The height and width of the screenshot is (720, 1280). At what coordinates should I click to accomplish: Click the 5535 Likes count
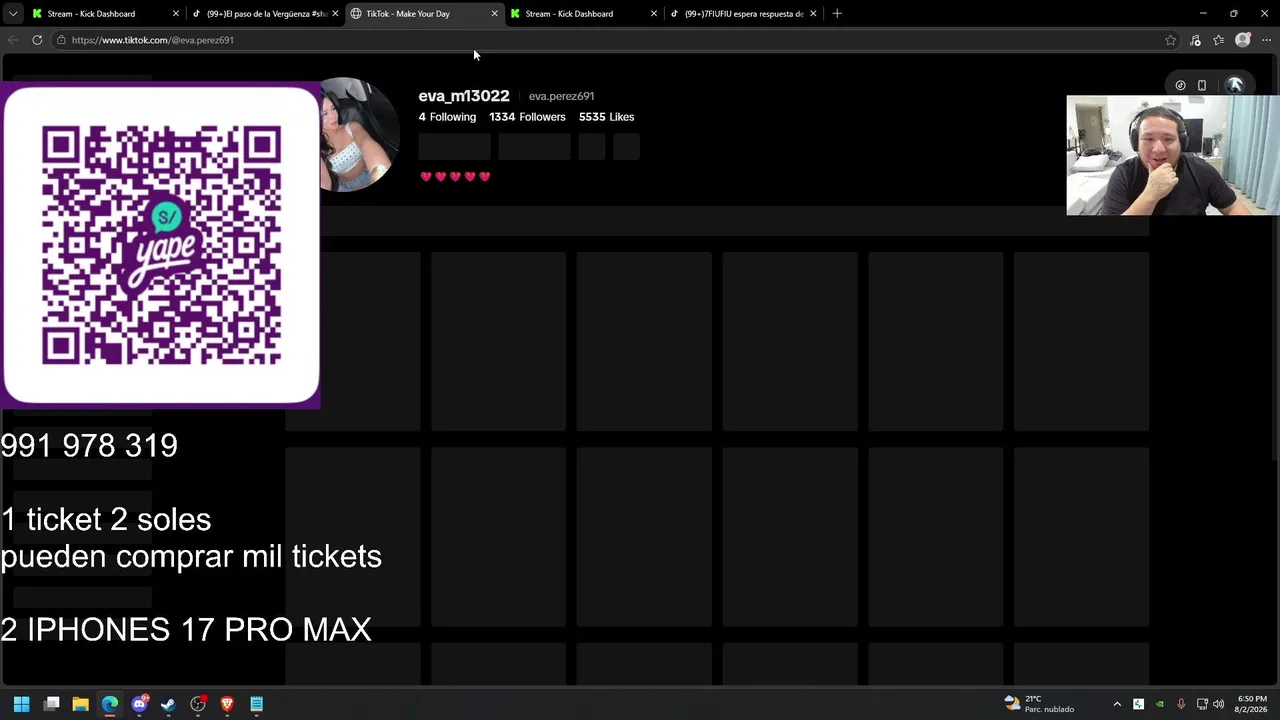[x=606, y=117]
